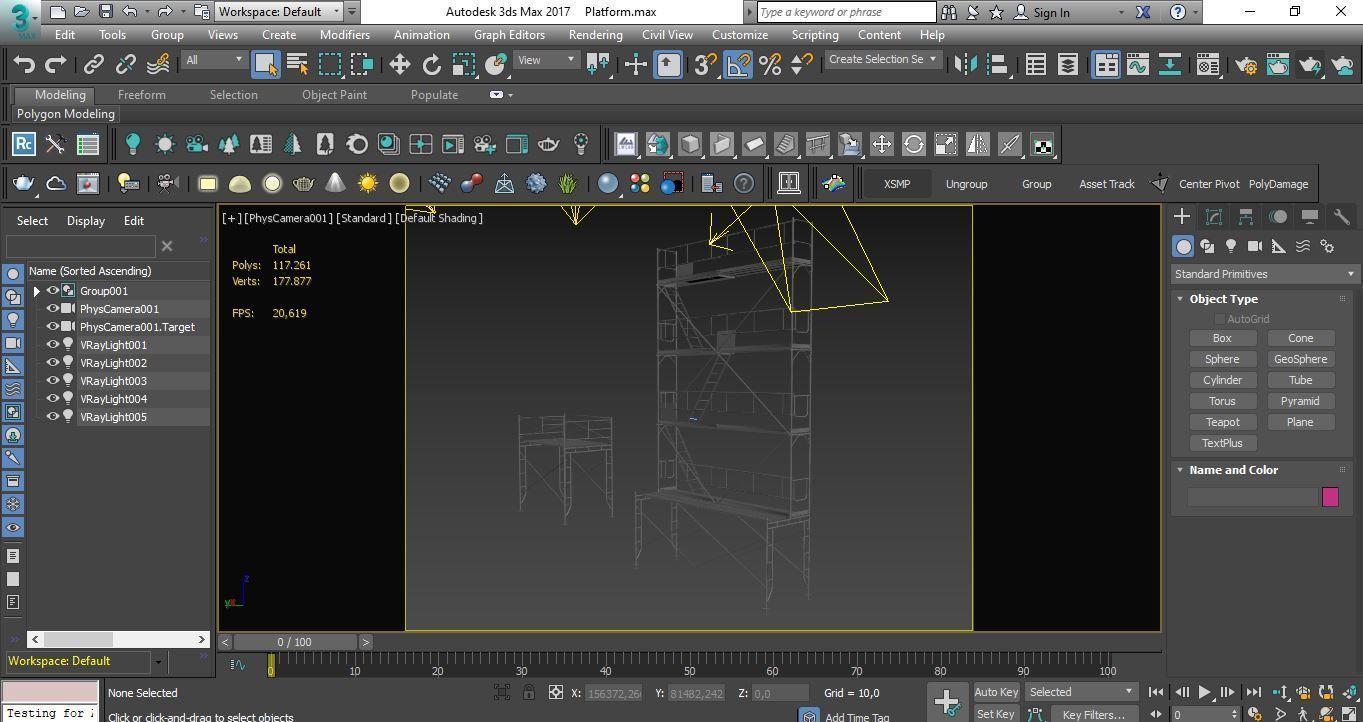Activate the Bind to Space Warp tool
This screenshot has width=1363, height=722.
158,65
